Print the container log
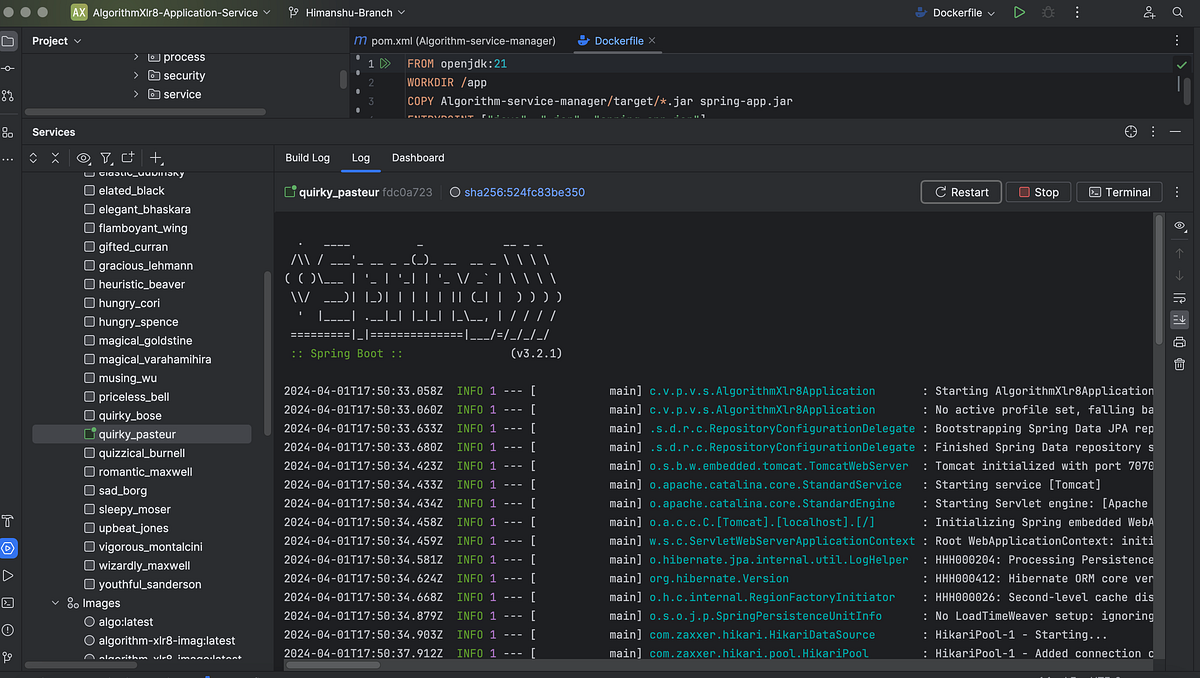 pyautogui.click(x=1180, y=342)
